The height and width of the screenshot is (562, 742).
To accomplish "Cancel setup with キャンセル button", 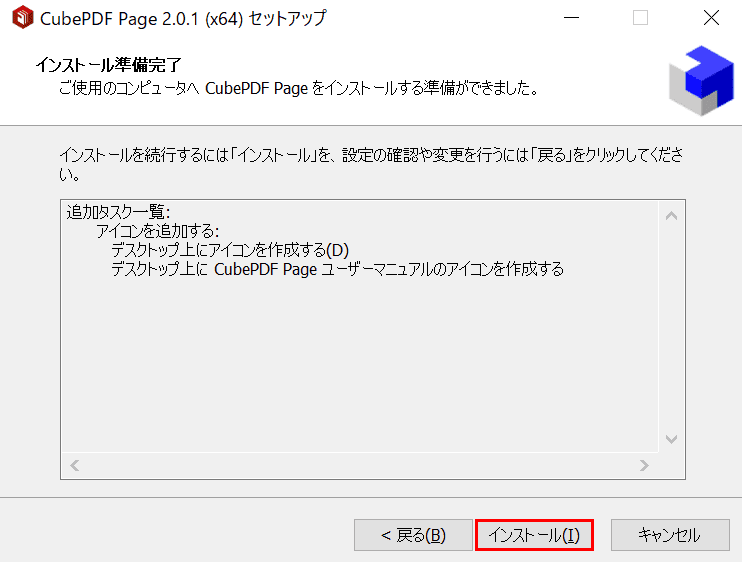I will click(x=670, y=535).
